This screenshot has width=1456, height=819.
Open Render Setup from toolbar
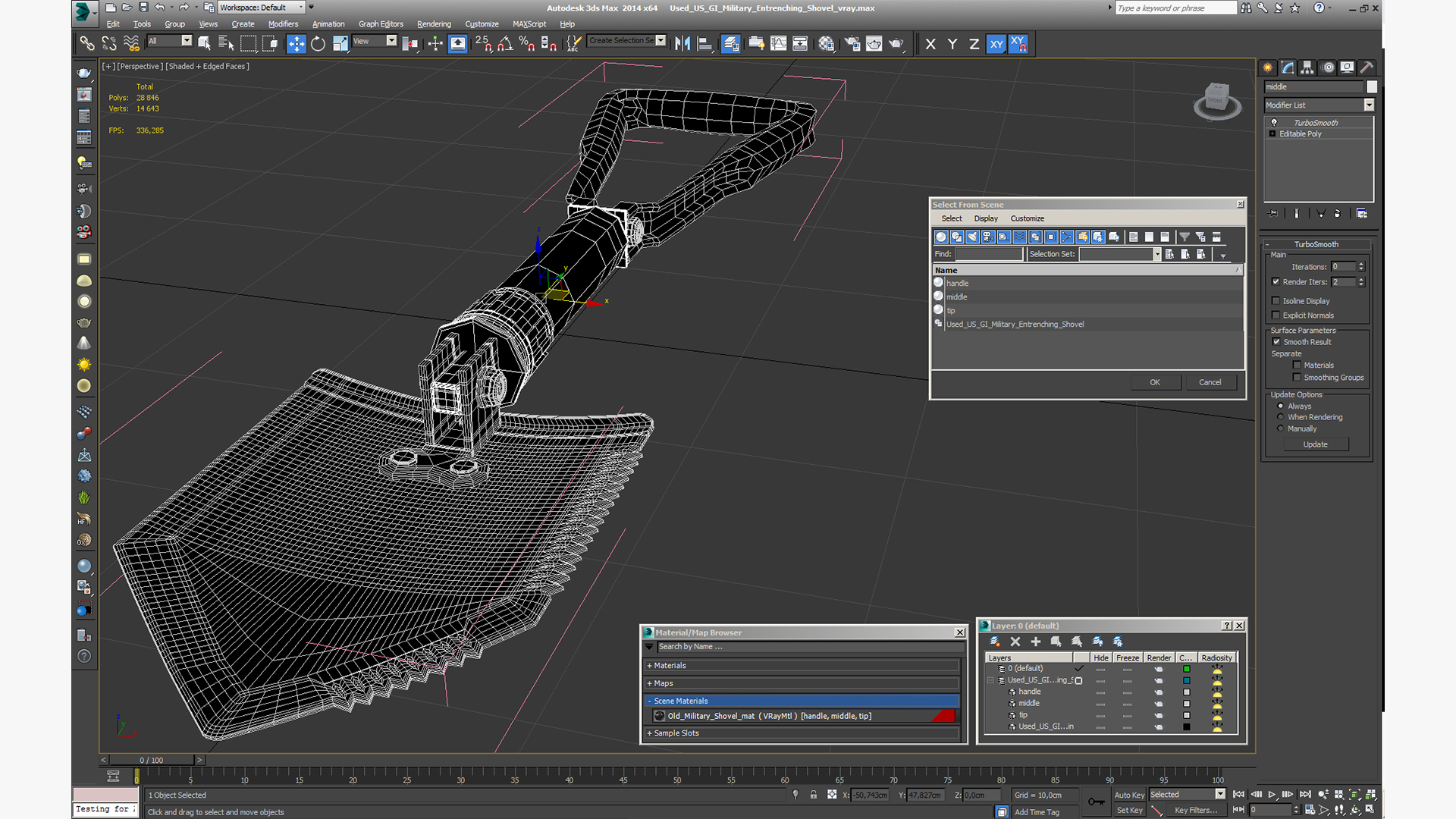pyautogui.click(x=852, y=44)
